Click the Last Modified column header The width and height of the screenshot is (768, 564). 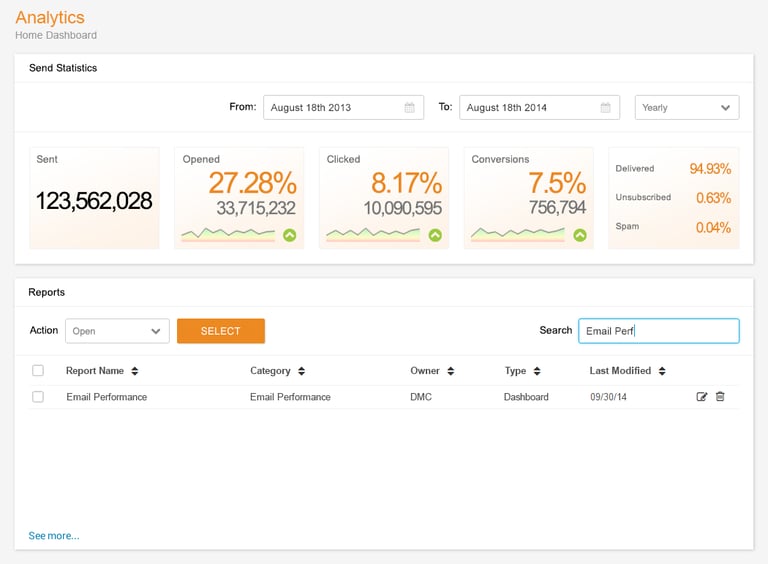click(x=620, y=371)
